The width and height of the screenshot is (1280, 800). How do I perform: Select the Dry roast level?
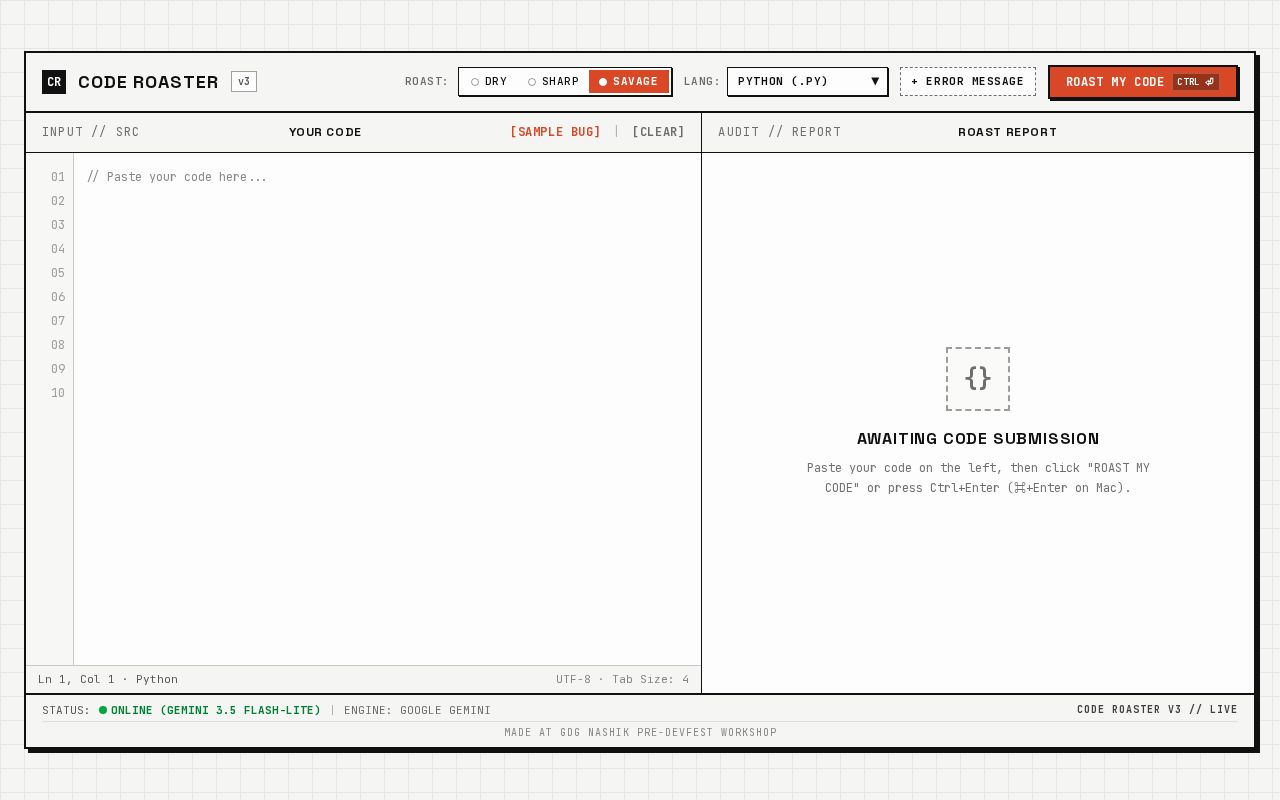(x=489, y=82)
